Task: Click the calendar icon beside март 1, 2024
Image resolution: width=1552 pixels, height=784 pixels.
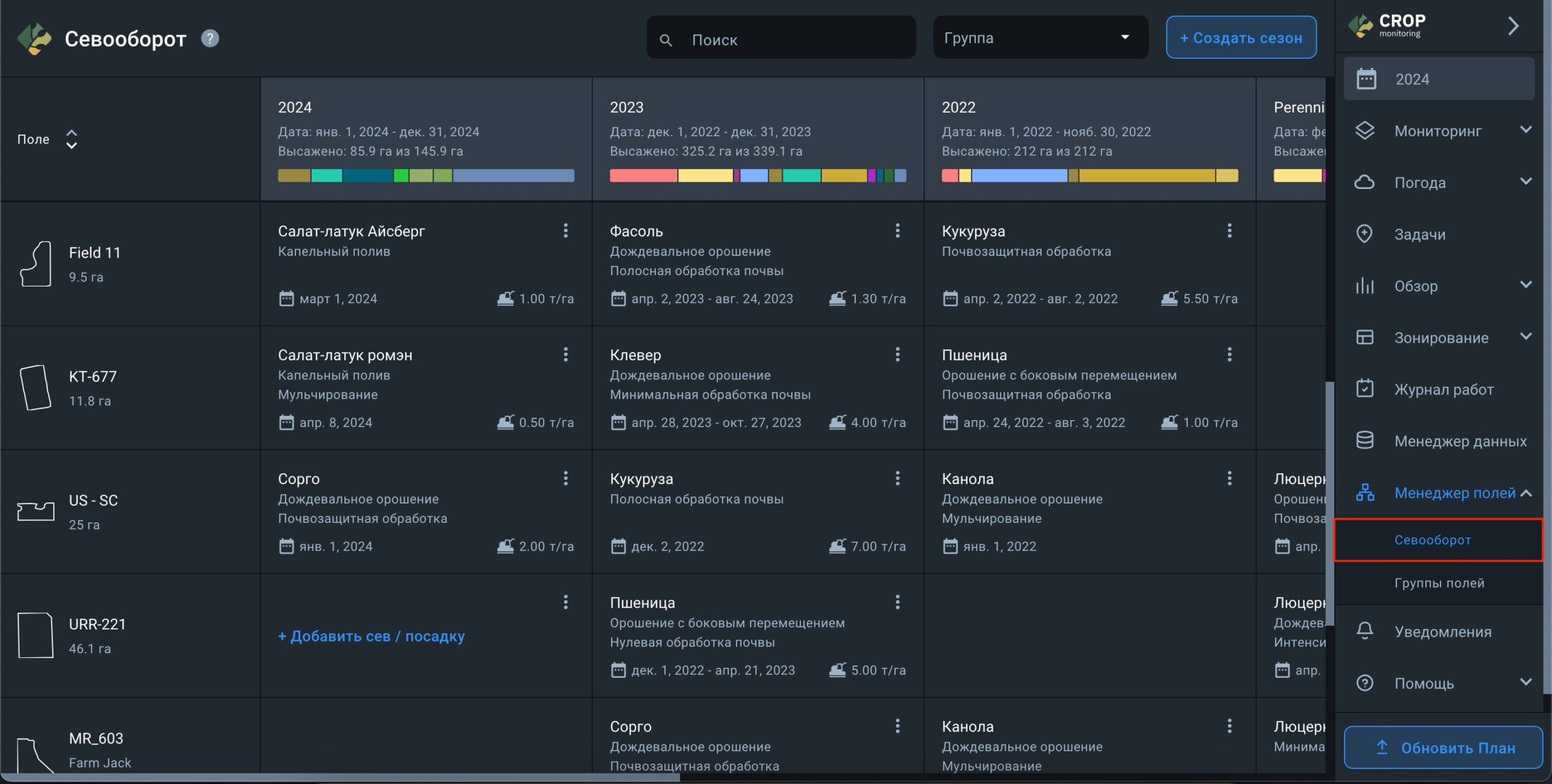Action: (x=286, y=299)
